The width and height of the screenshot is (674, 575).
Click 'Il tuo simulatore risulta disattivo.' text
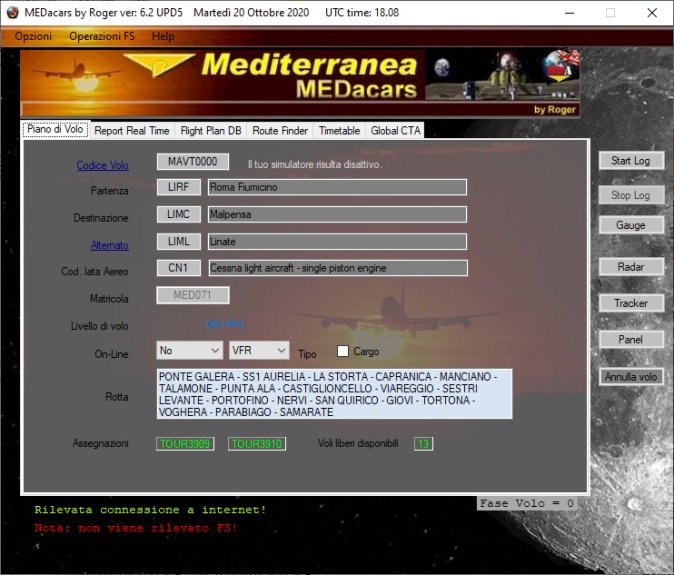click(315, 164)
